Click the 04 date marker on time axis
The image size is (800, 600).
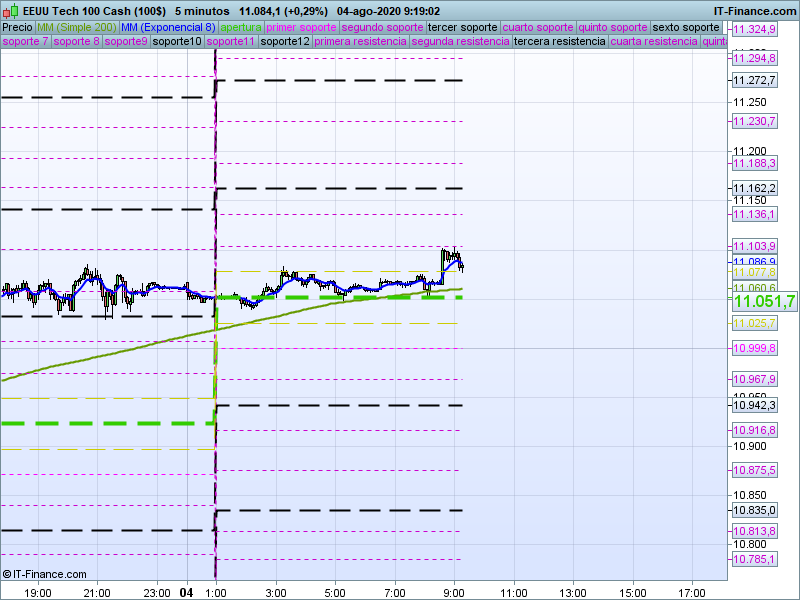click(x=186, y=592)
